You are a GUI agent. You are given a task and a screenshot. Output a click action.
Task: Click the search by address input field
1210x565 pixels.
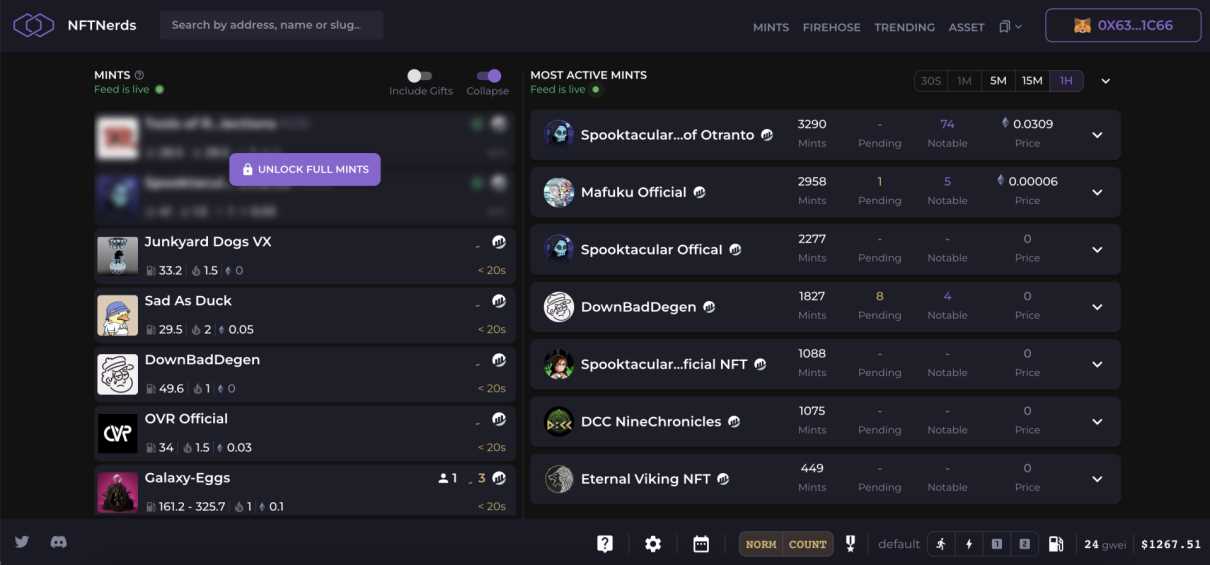271,25
